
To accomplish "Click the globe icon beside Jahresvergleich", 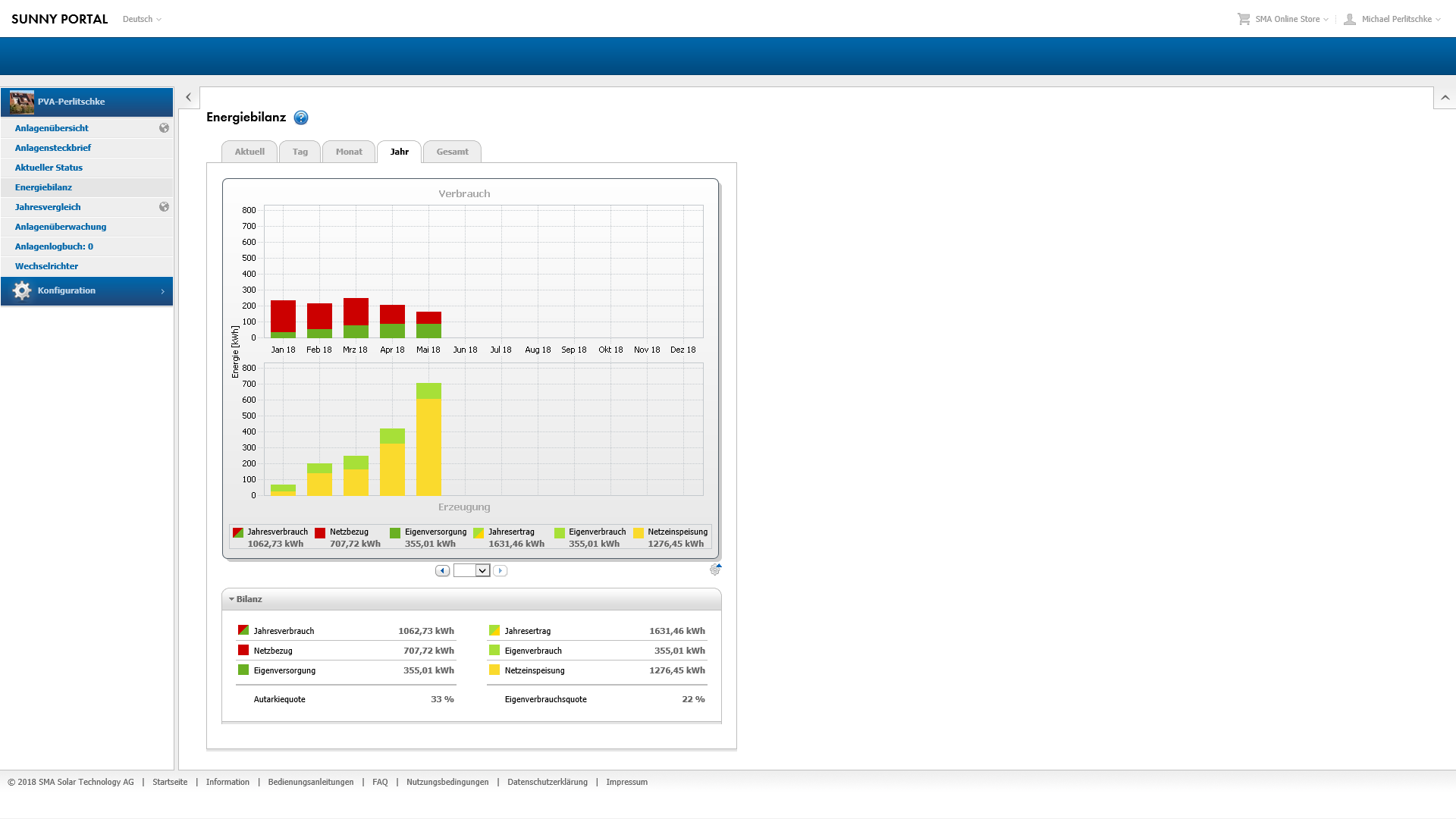I will pyautogui.click(x=164, y=207).
